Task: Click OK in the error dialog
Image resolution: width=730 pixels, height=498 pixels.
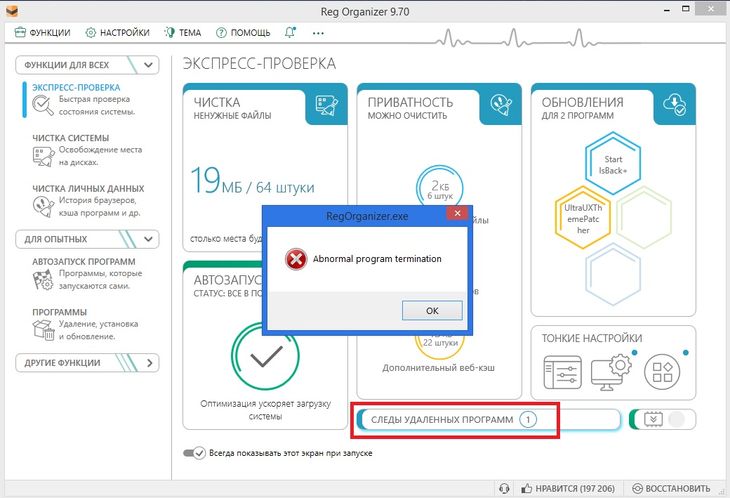Action: tap(432, 310)
